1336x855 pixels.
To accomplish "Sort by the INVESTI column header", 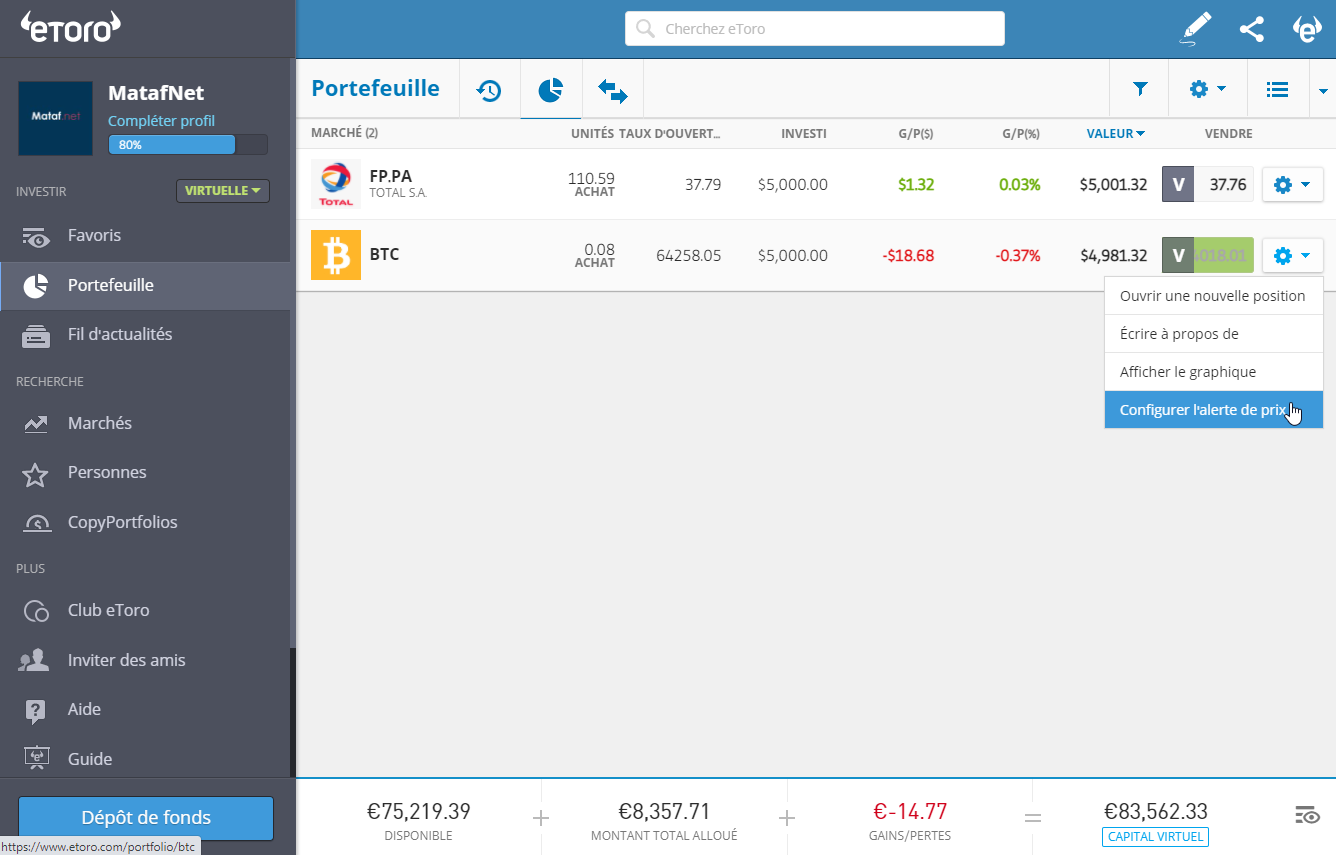I will 804,134.
